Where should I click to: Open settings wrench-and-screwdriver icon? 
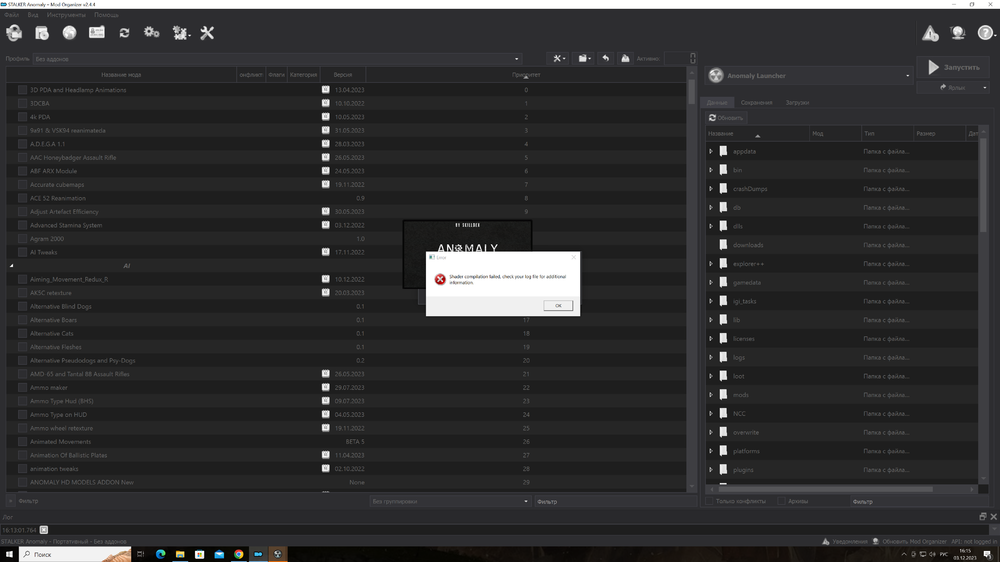pyautogui.click(x=207, y=33)
